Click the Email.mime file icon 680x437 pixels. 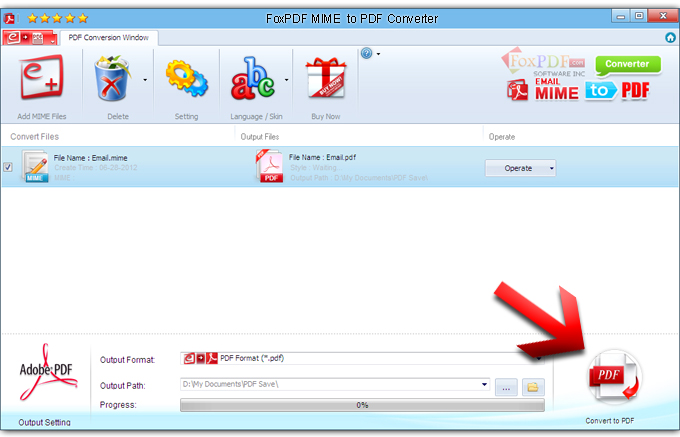(x=35, y=166)
